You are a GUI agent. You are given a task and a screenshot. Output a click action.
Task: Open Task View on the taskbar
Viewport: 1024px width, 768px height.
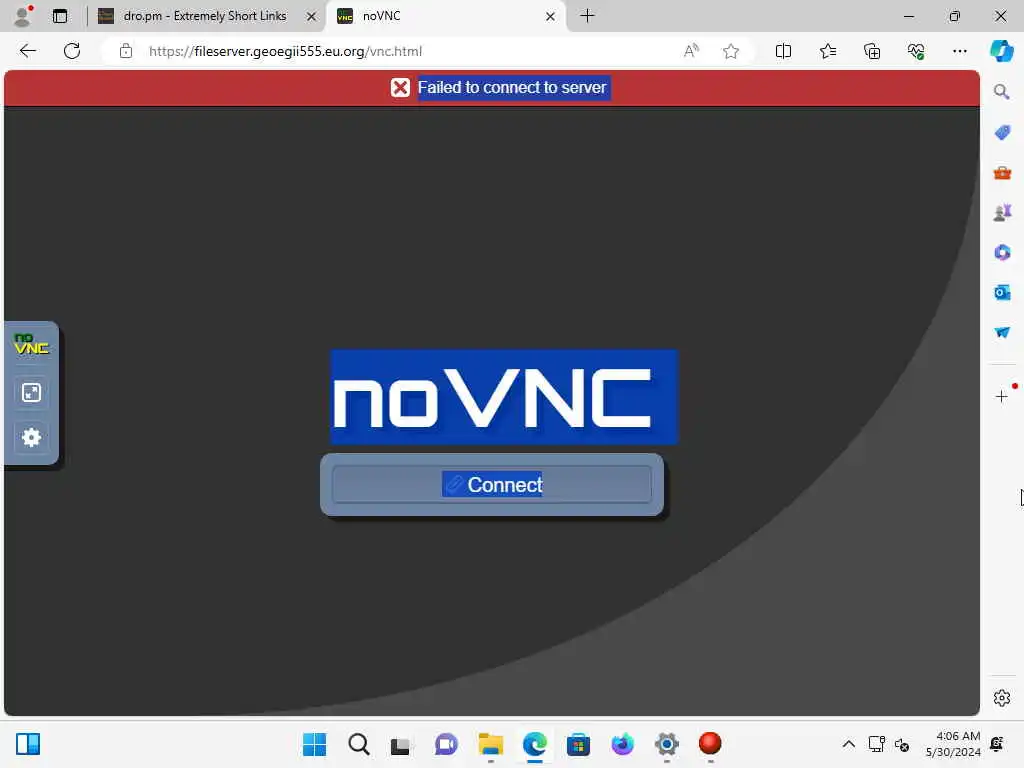pos(400,744)
